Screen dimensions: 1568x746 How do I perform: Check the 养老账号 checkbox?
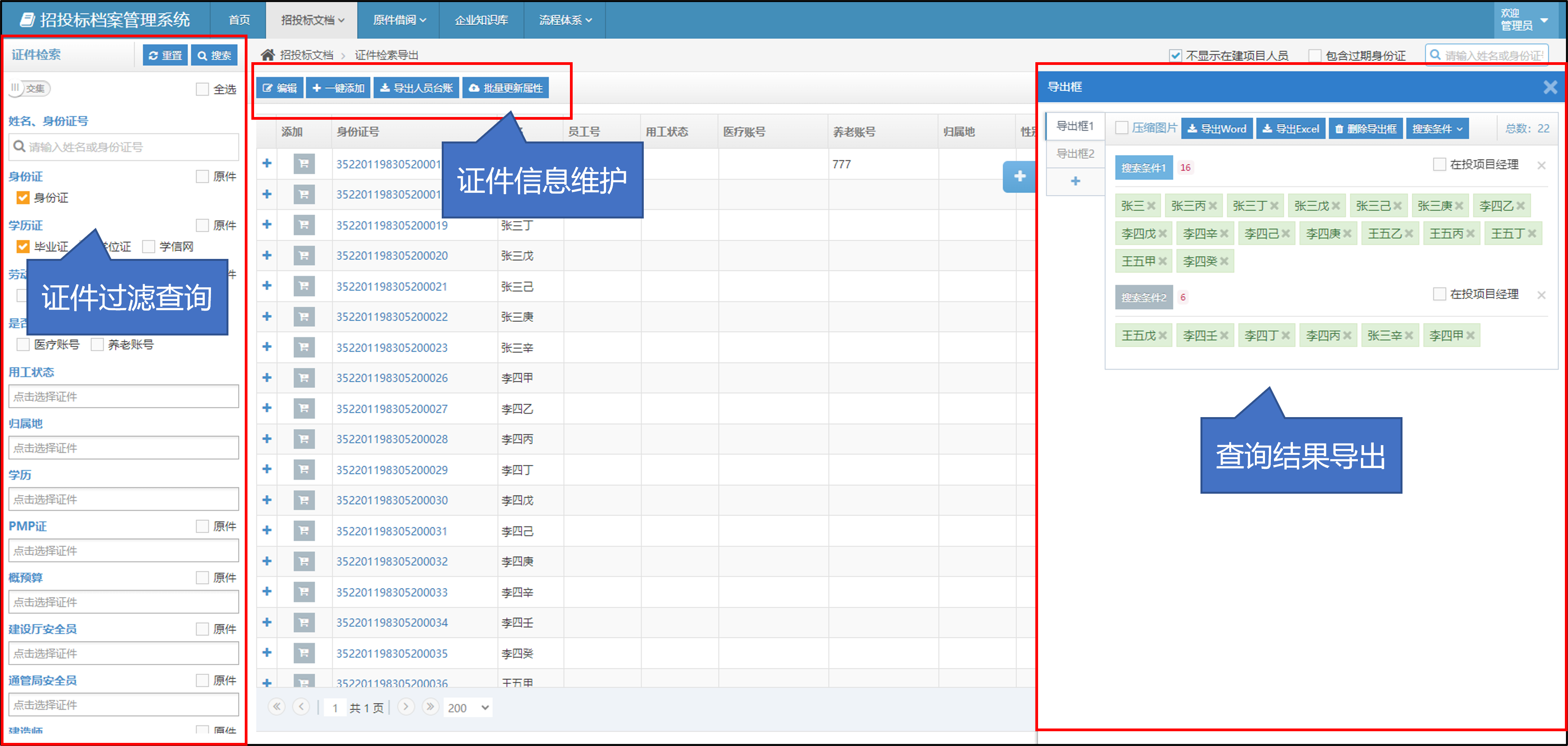(97, 345)
